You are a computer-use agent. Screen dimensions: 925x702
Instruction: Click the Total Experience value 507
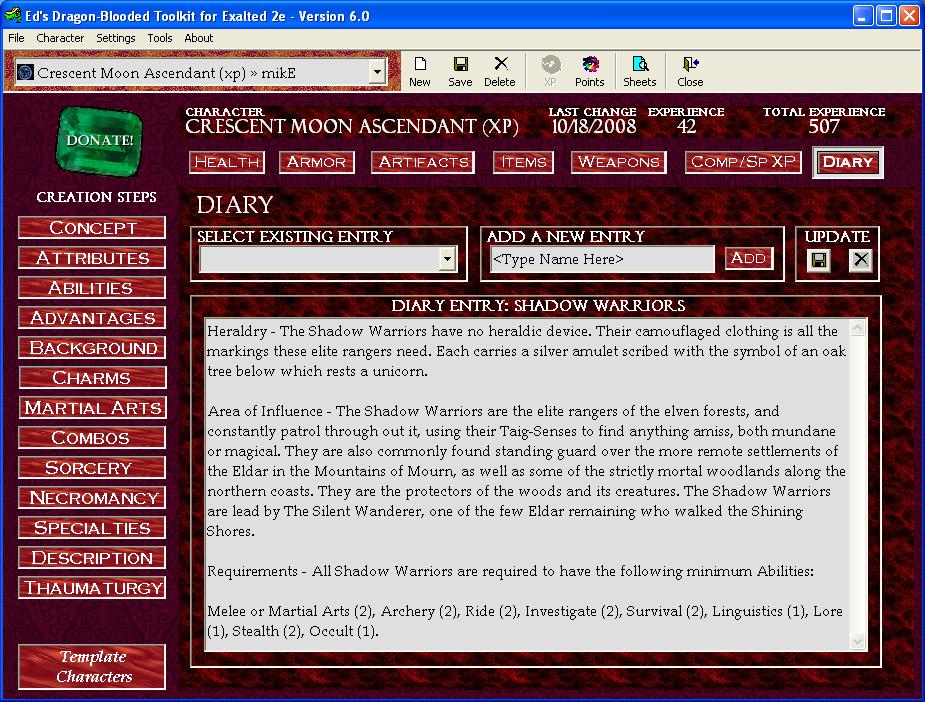(x=824, y=126)
